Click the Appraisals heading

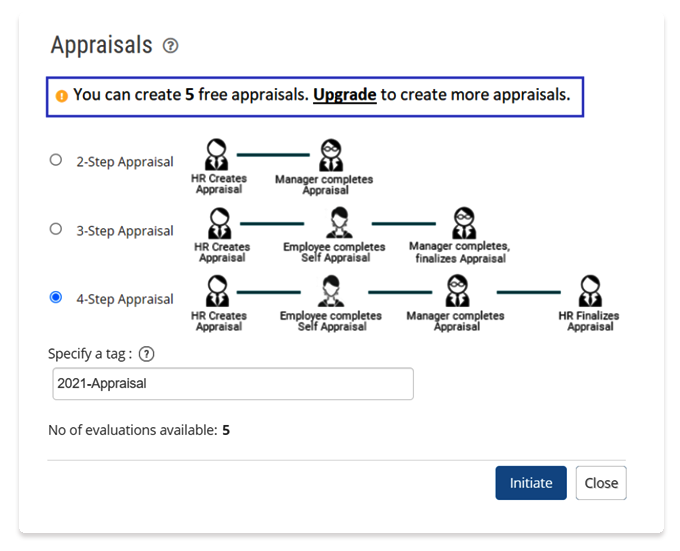[x=101, y=45]
